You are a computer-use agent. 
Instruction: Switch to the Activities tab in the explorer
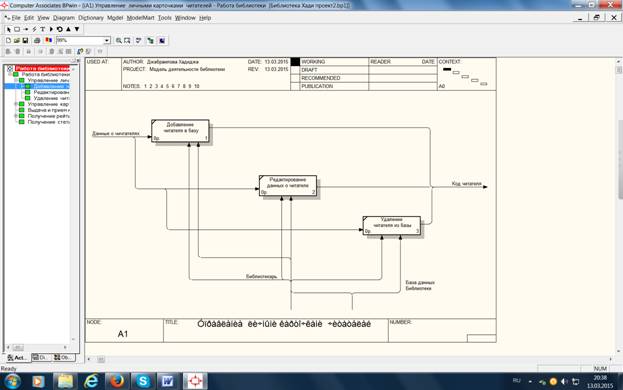click(17, 357)
